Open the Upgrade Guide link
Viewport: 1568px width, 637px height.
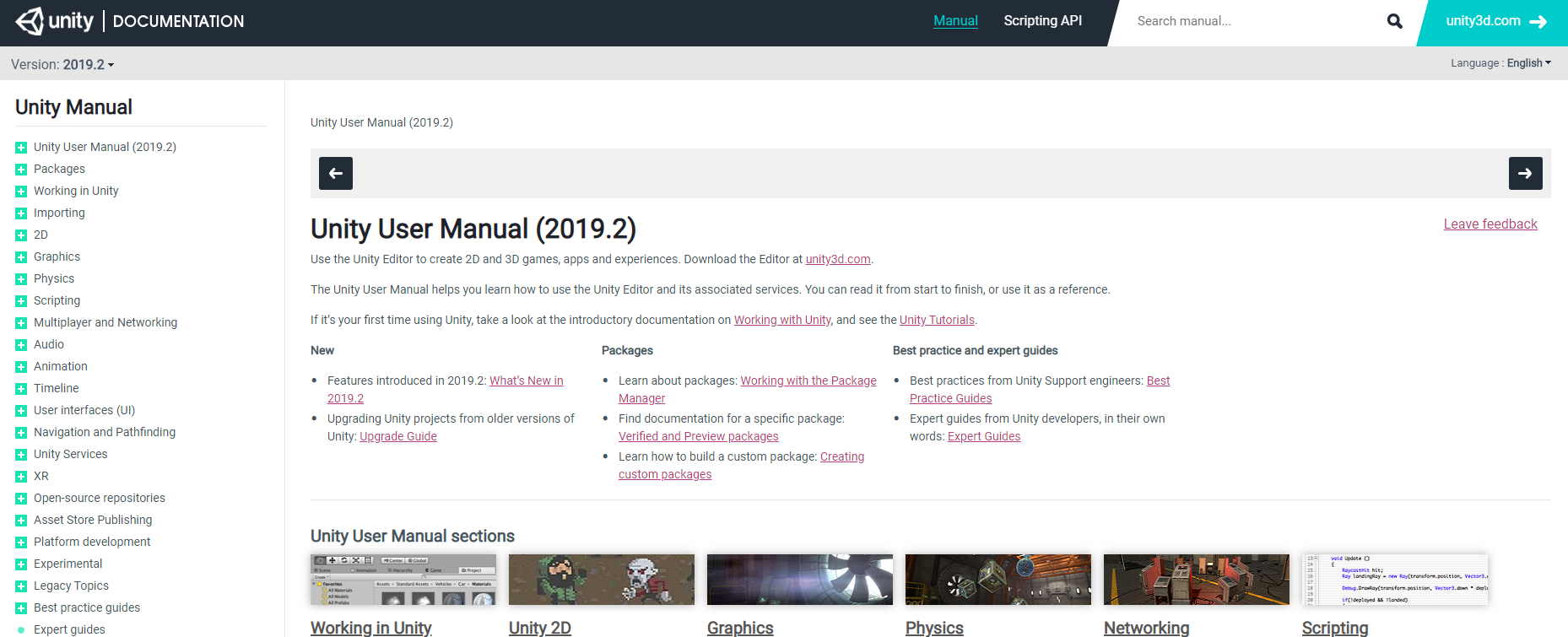tap(398, 436)
